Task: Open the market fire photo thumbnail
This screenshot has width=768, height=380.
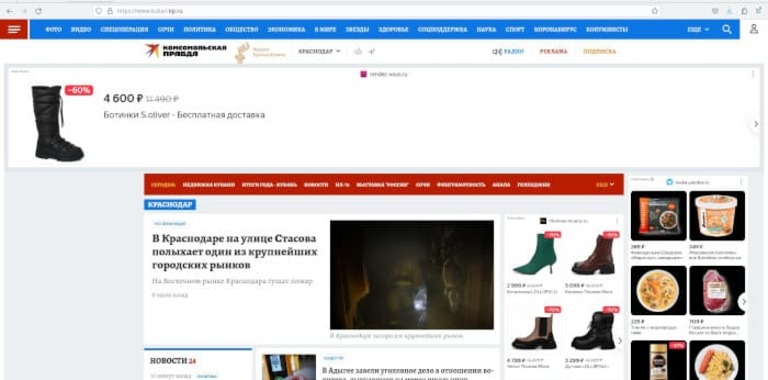Action: pos(412,275)
